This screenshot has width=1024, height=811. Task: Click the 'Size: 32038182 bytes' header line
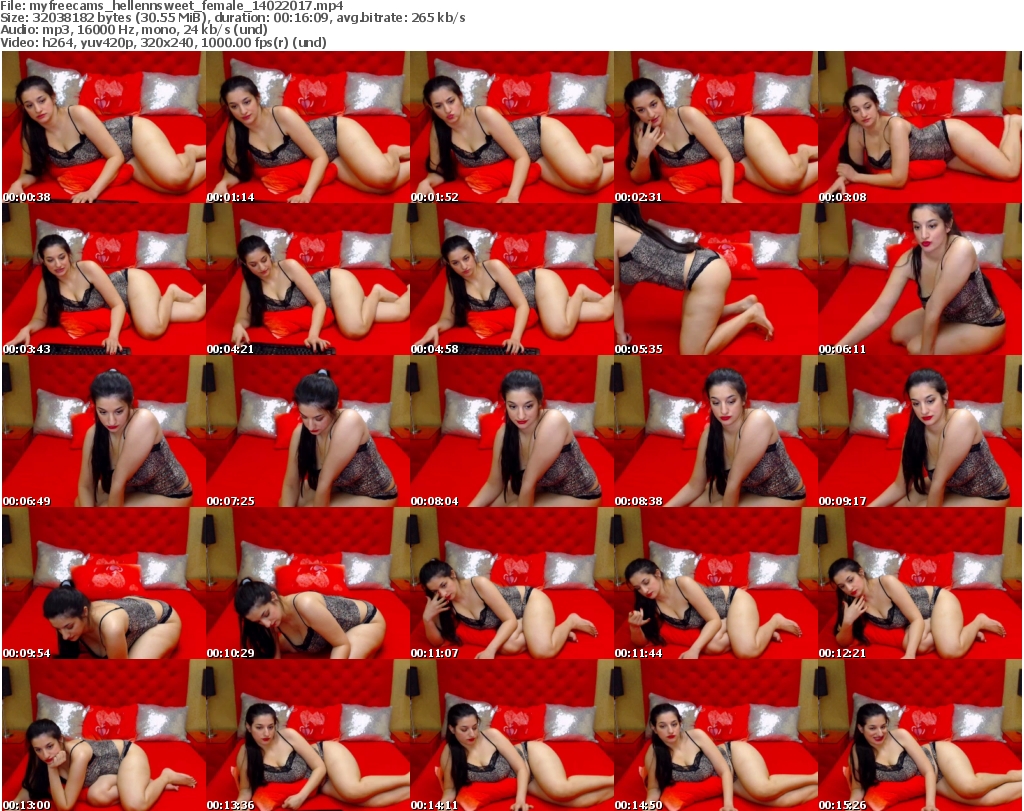[x=232, y=18]
